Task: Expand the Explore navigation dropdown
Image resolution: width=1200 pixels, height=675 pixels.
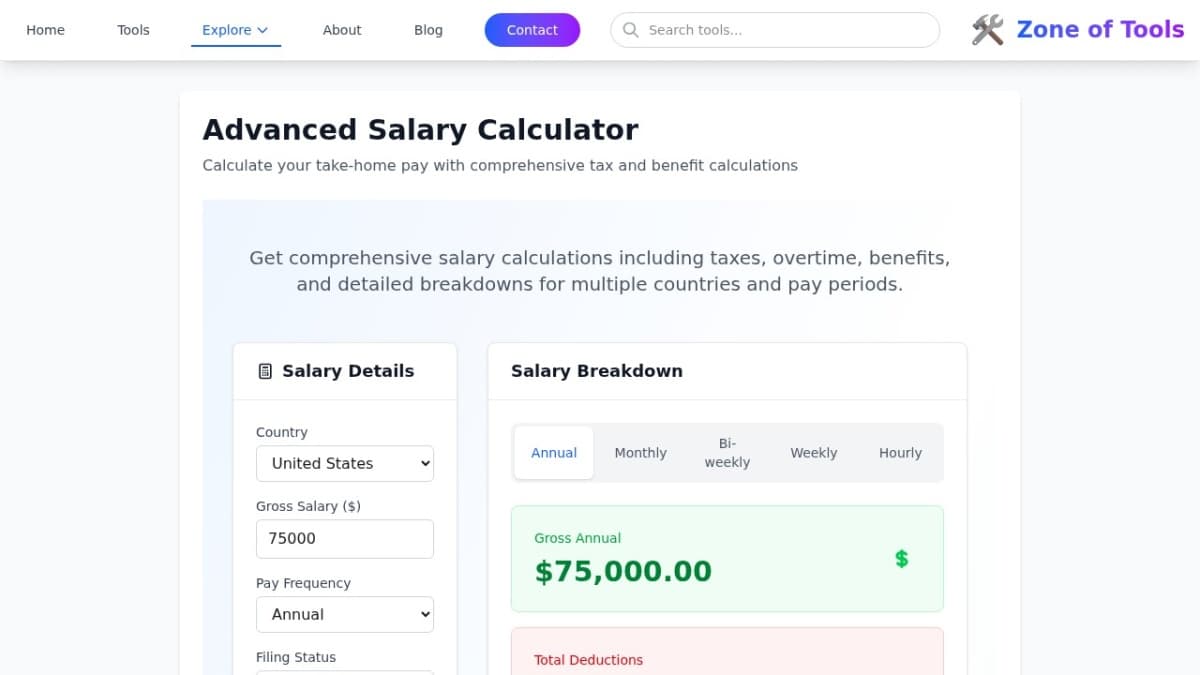Action: (235, 30)
